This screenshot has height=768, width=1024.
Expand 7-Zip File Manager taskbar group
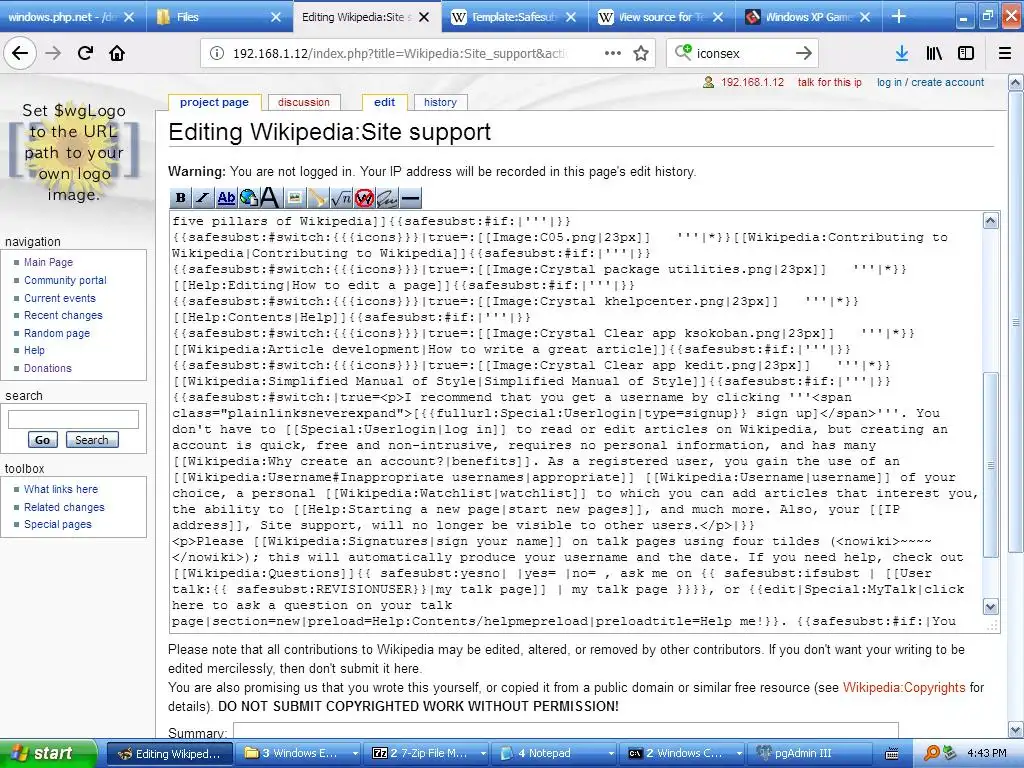point(428,754)
